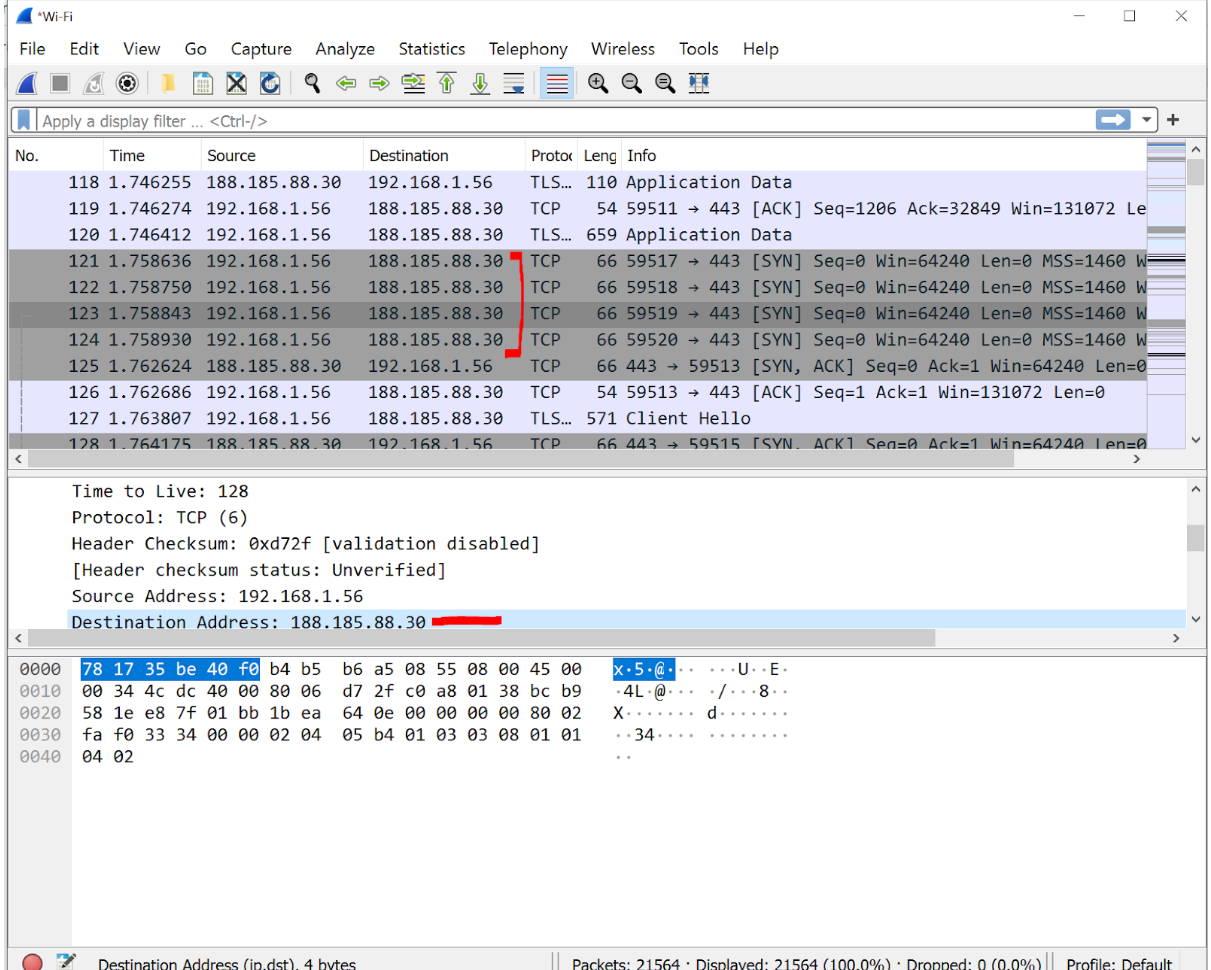The height and width of the screenshot is (970, 1211).
Task: Go to a specified packet
Action: [413, 84]
